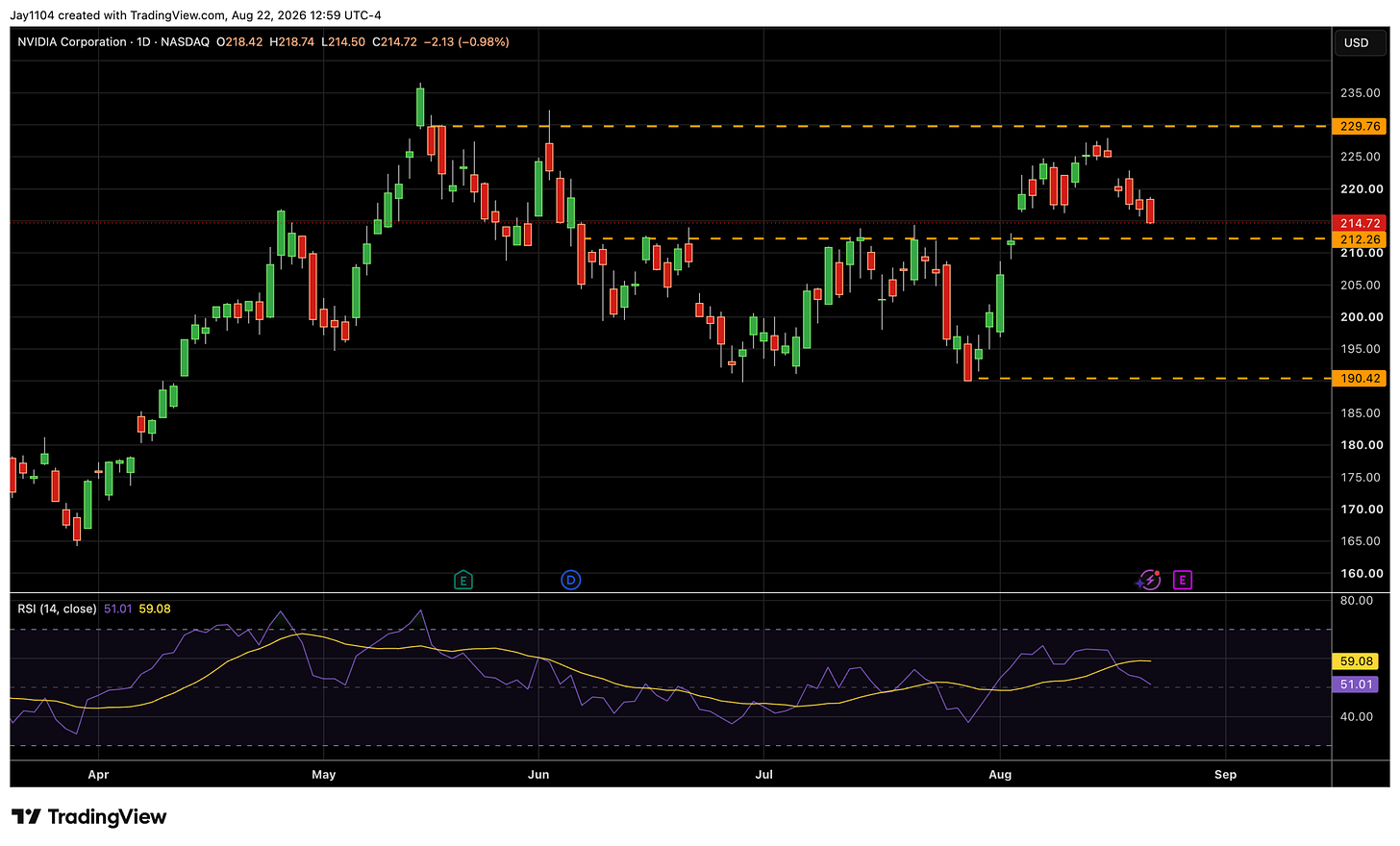Click the 235.00 price axis tick
The width and height of the screenshot is (1400, 846).
1361,93
